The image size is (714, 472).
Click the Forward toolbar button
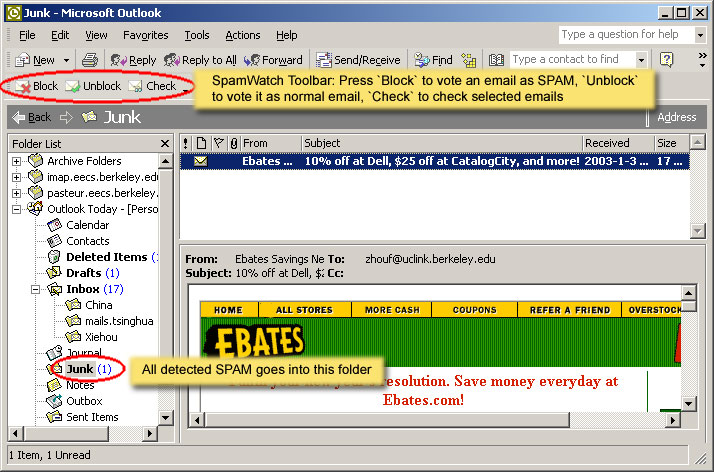[x=273, y=60]
